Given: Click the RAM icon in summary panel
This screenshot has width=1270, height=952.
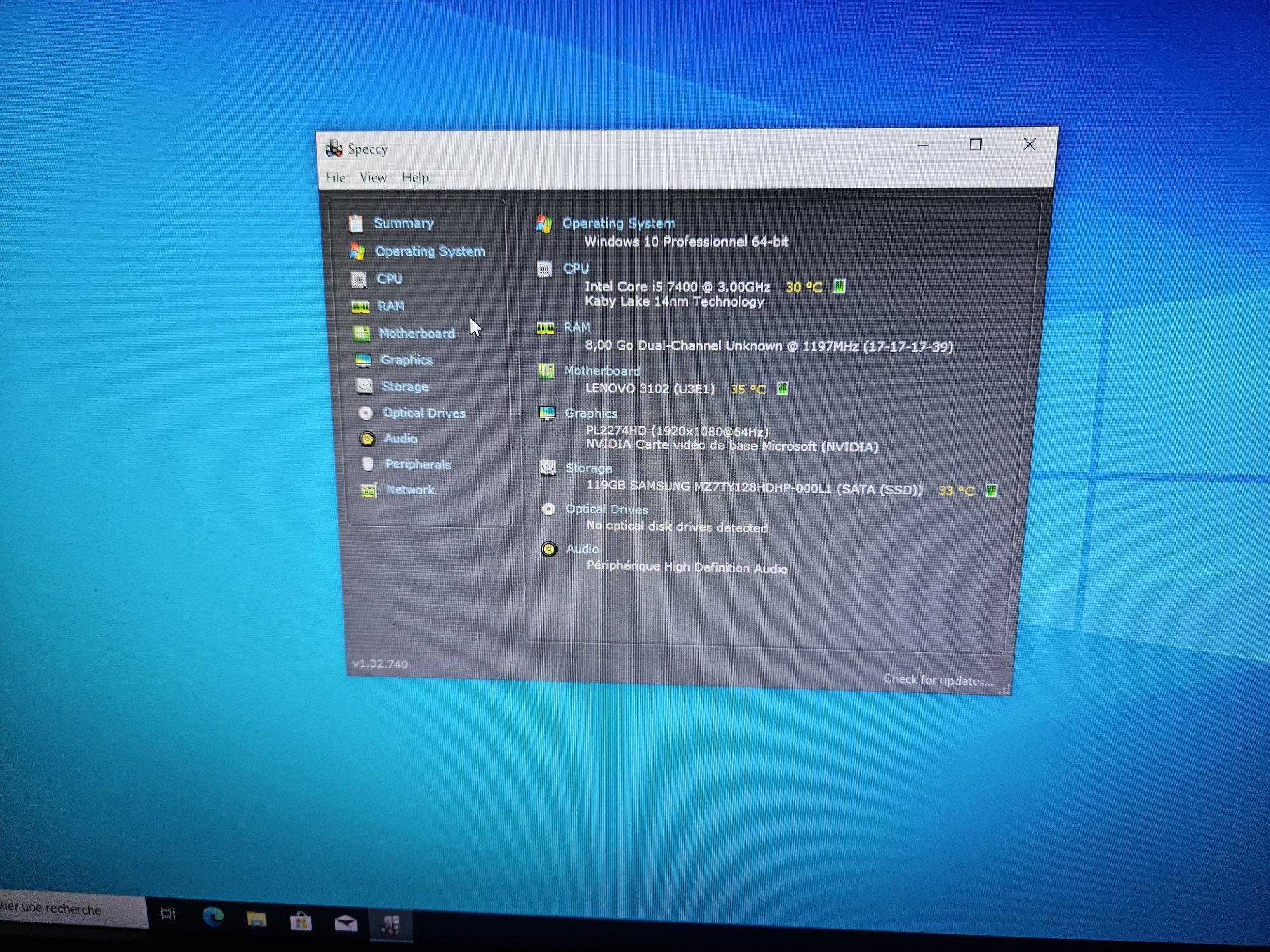Looking at the screenshot, I should click(545, 327).
